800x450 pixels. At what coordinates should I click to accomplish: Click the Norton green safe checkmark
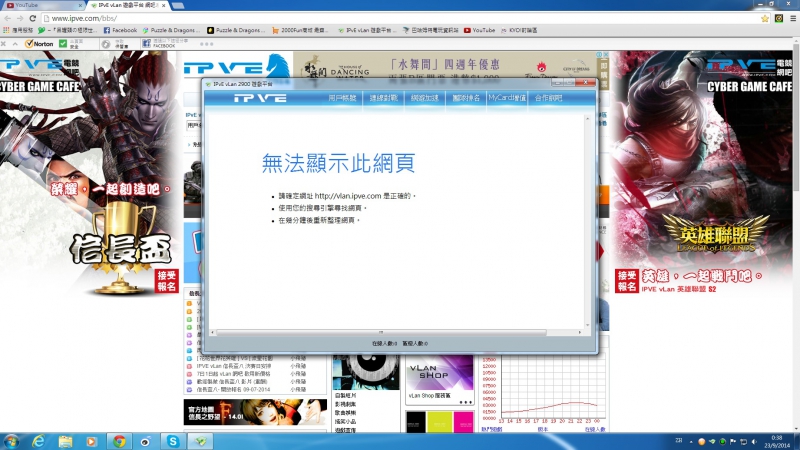(63, 44)
